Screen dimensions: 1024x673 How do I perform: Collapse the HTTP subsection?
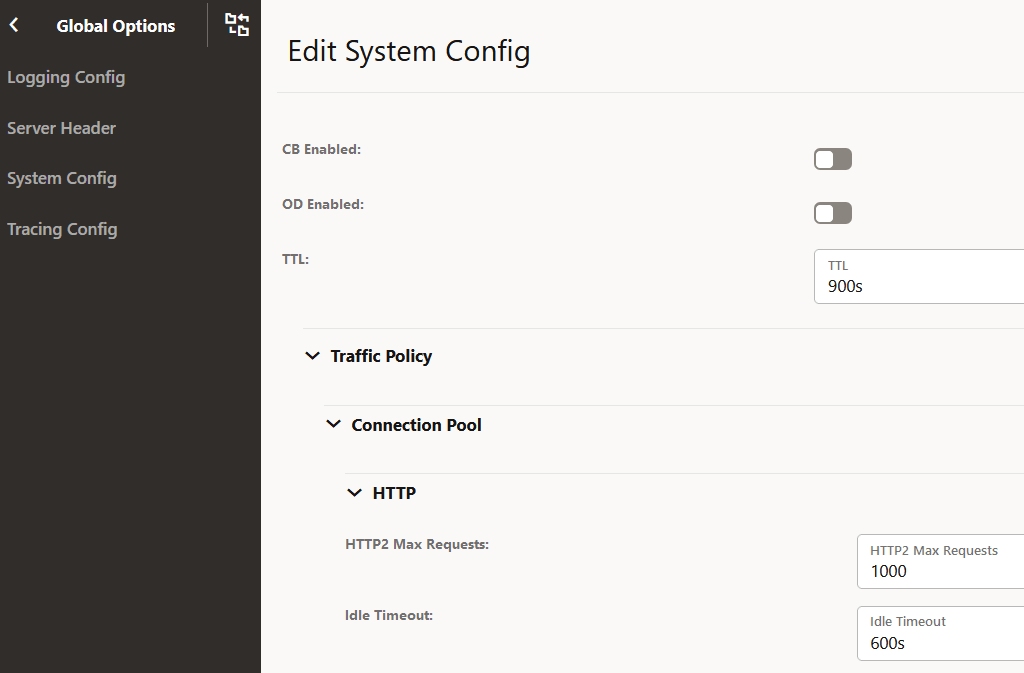coord(354,492)
